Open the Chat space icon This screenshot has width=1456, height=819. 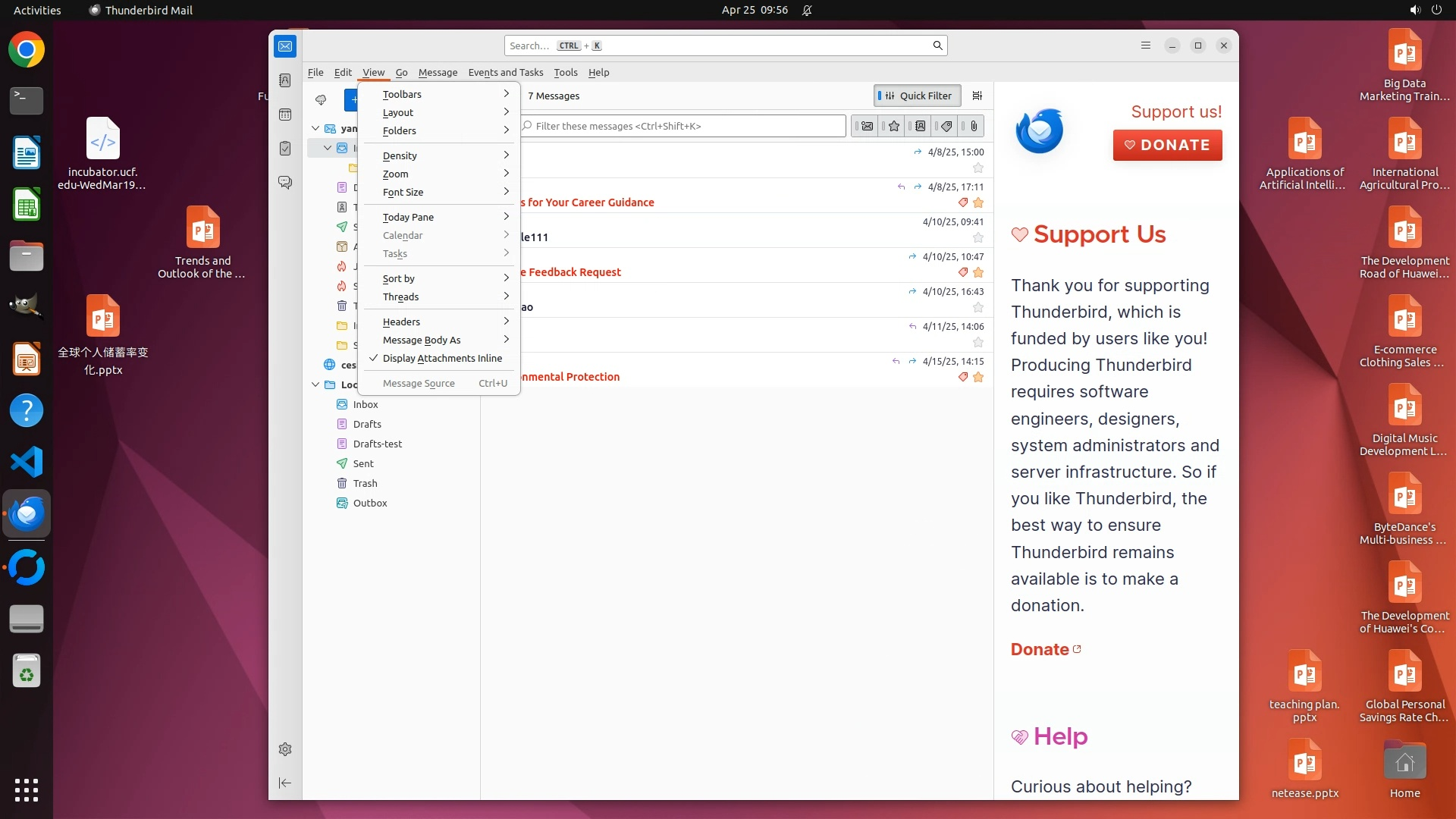click(x=285, y=183)
